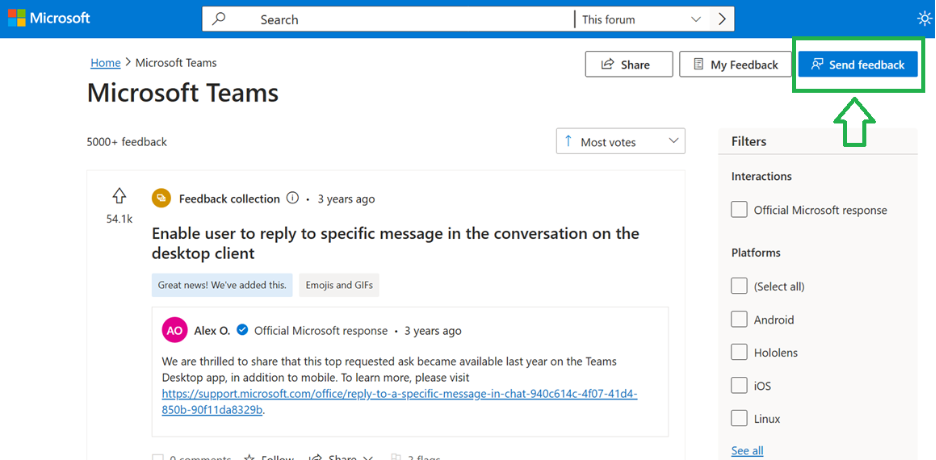936x460 pixels.
Task: Click the sort direction arrow icon
Action: click(568, 141)
